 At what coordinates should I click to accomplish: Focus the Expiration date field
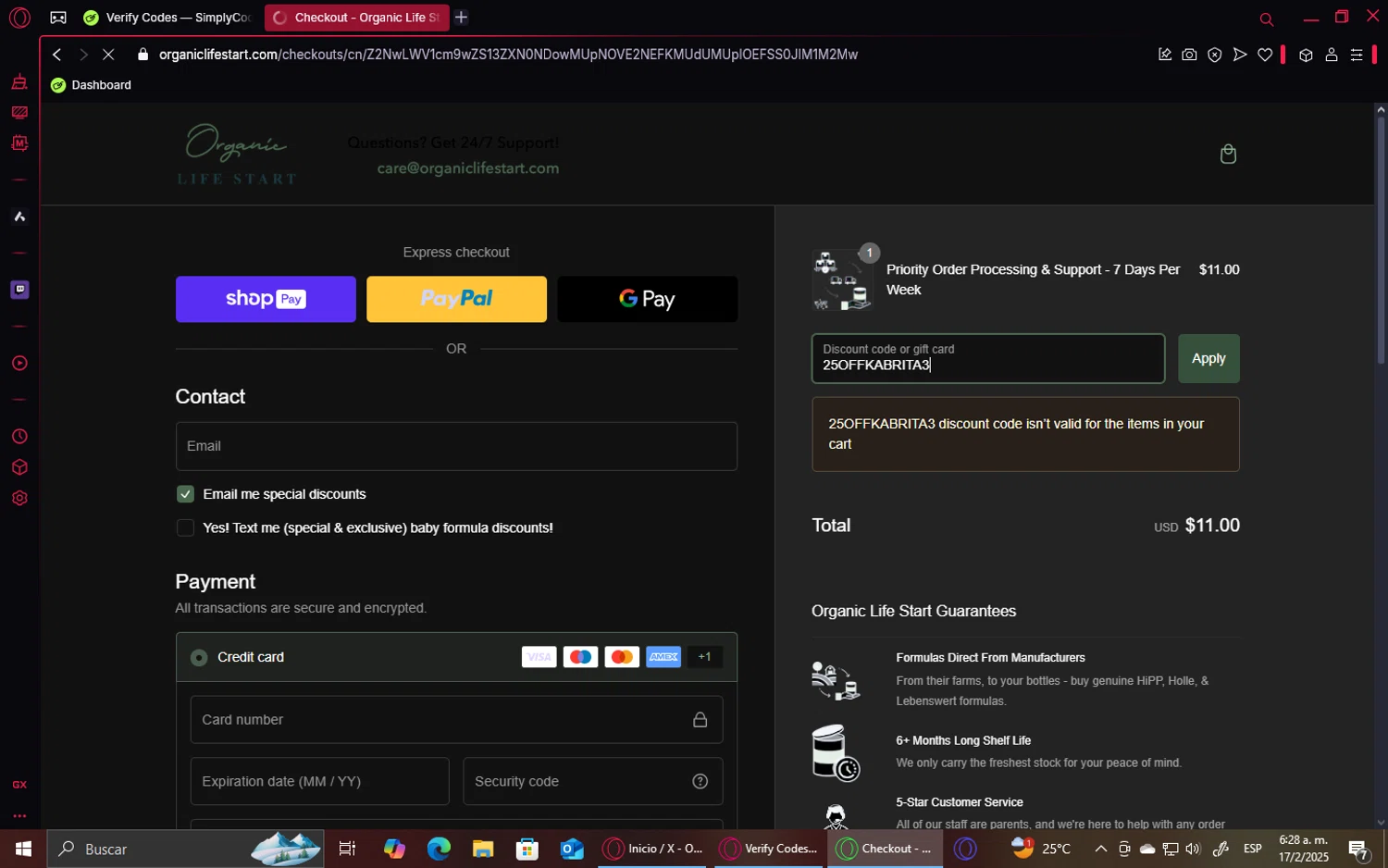pos(319,781)
